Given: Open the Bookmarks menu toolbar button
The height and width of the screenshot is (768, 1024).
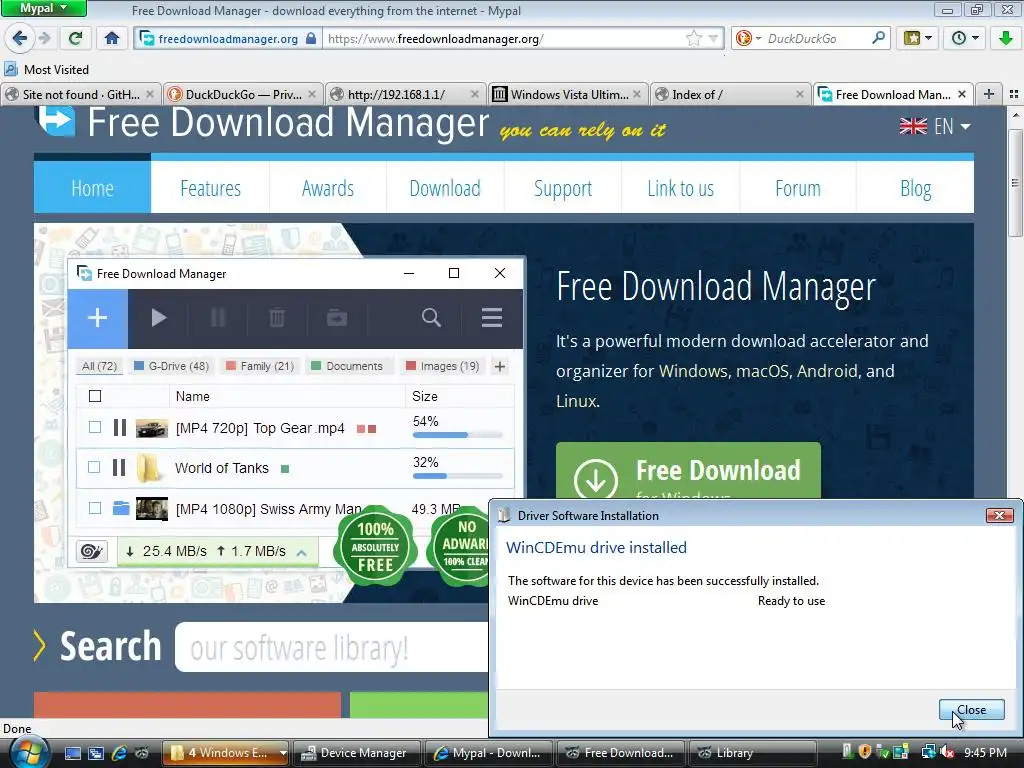Looking at the screenshot, I should [x=918, y=39].
